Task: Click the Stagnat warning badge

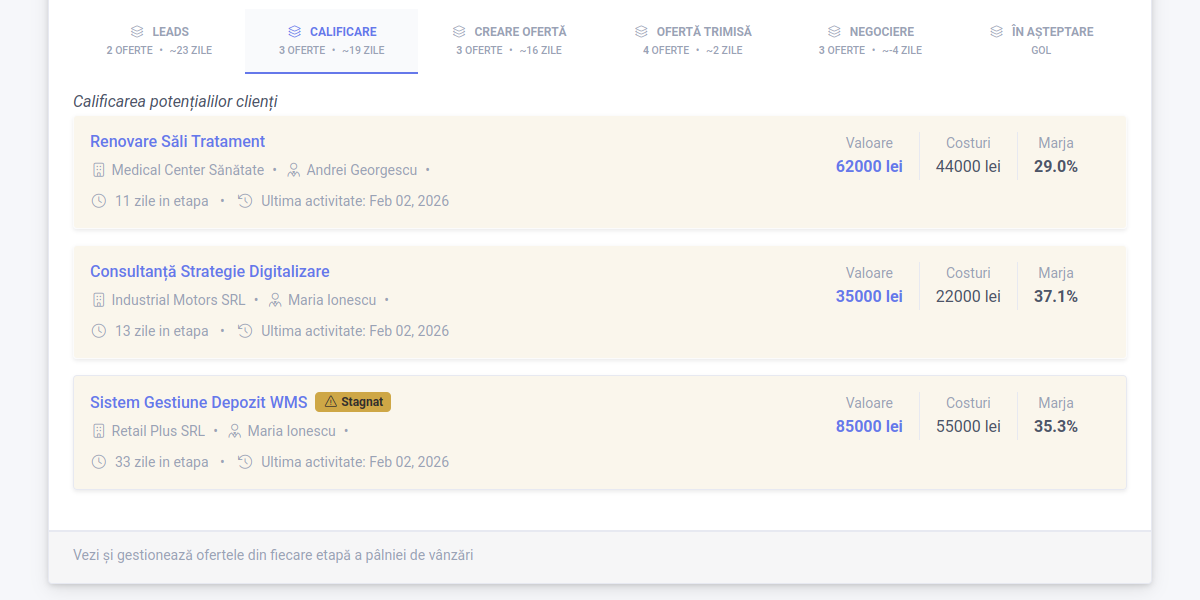Action: [x=353, y=402]
